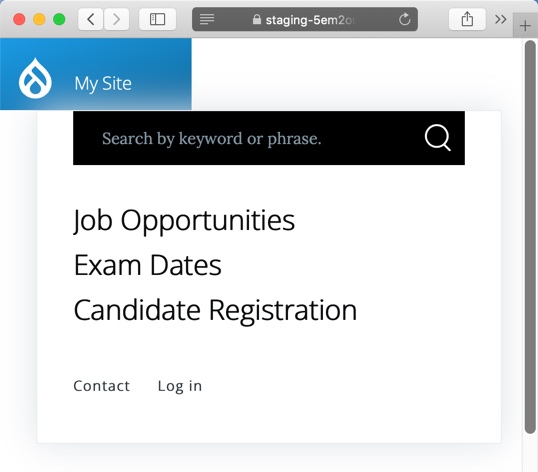Follow the Log in link
This screenshot has width=538, height=472.
180,387
